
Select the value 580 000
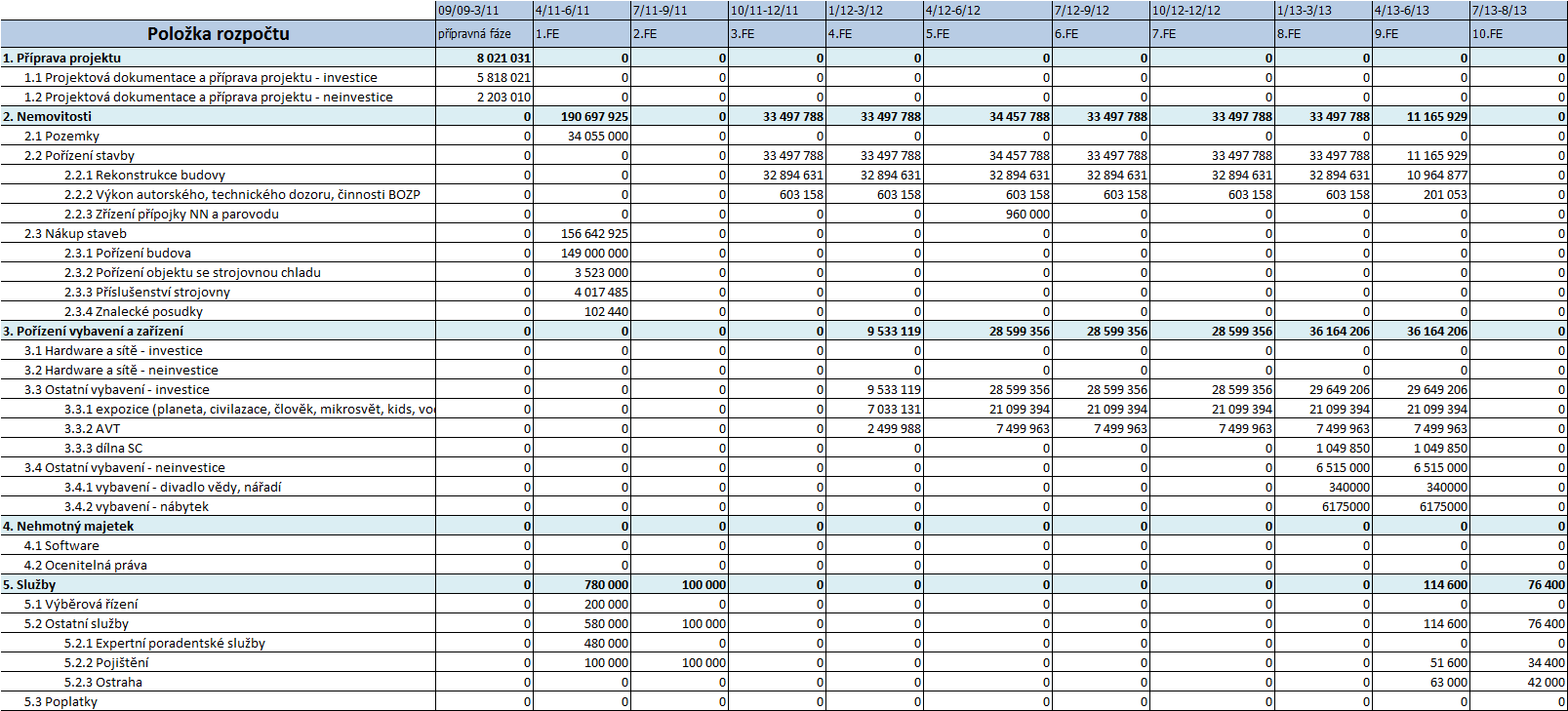(606, 623)
